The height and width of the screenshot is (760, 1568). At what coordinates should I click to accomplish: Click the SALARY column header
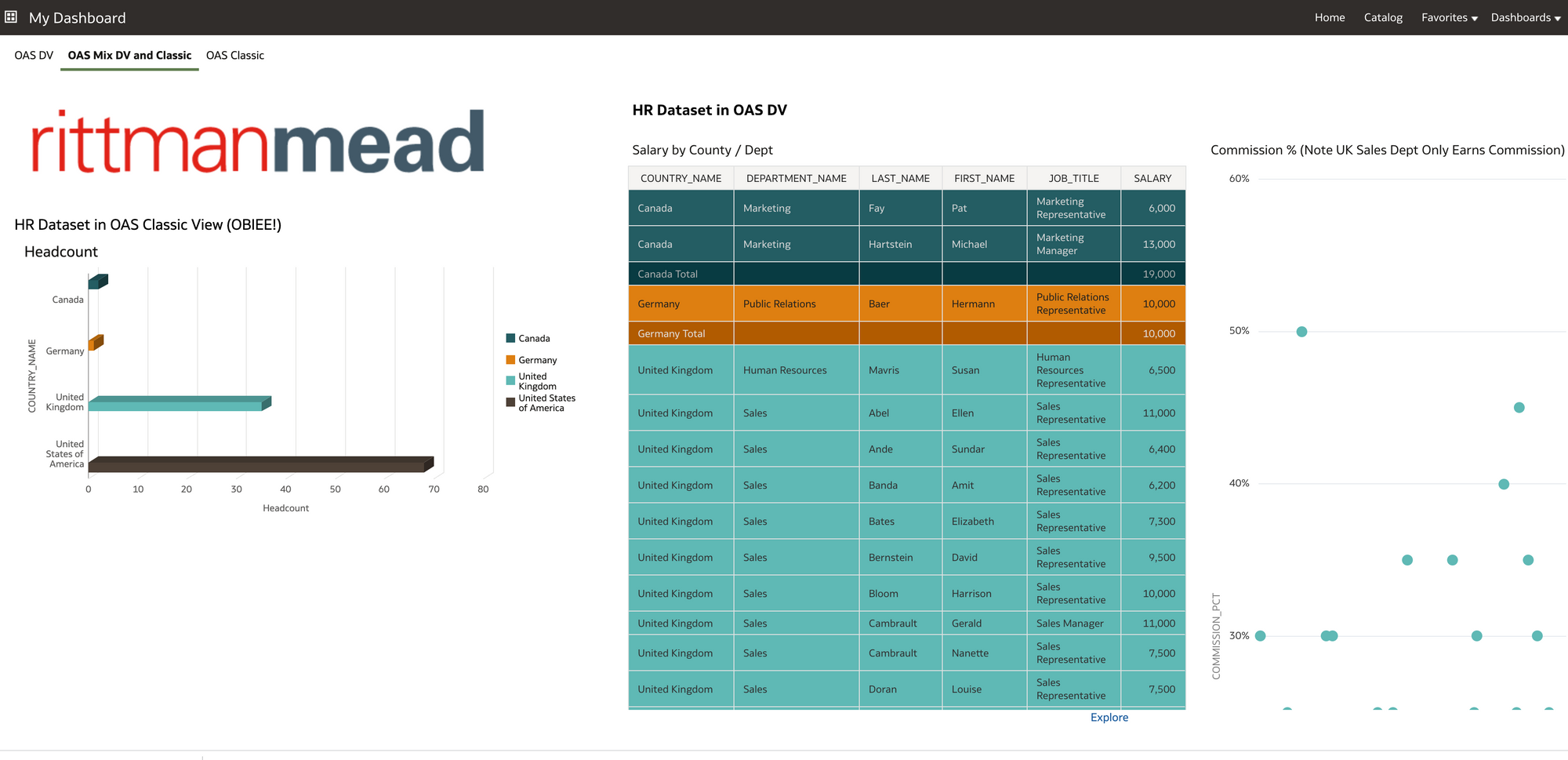pos(1152,178)
